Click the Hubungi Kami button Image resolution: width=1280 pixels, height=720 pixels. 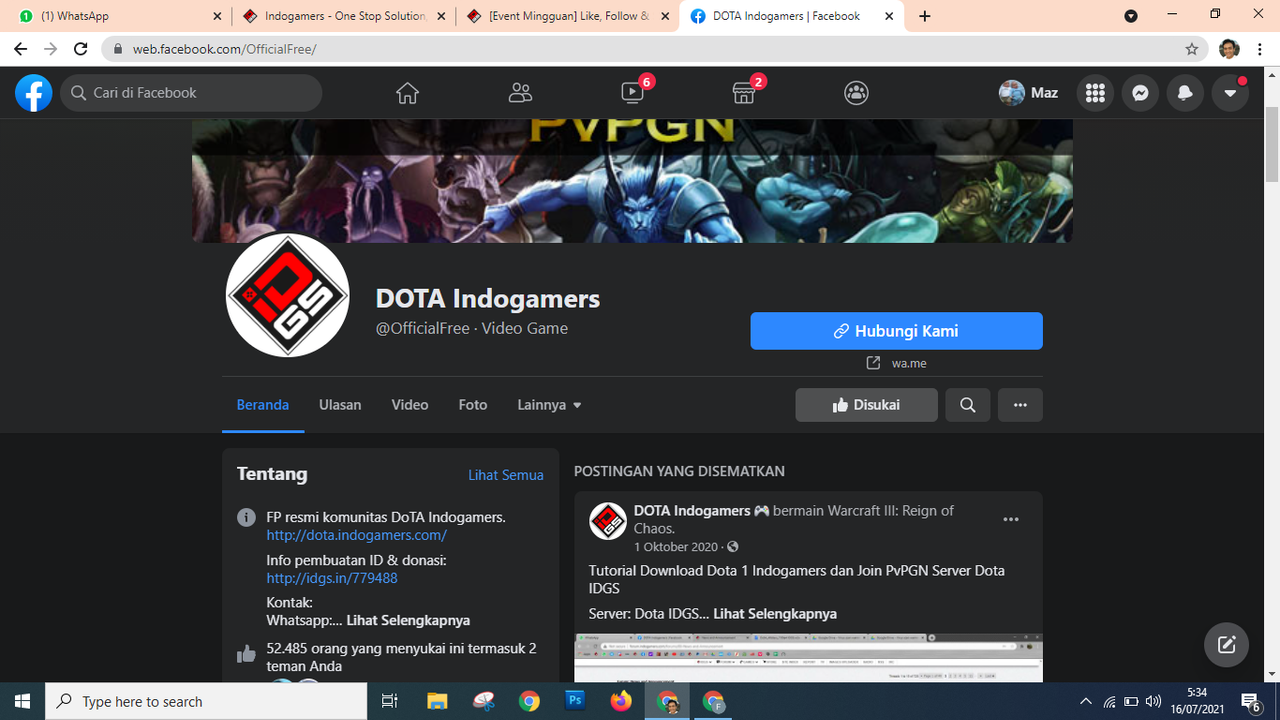896,331
